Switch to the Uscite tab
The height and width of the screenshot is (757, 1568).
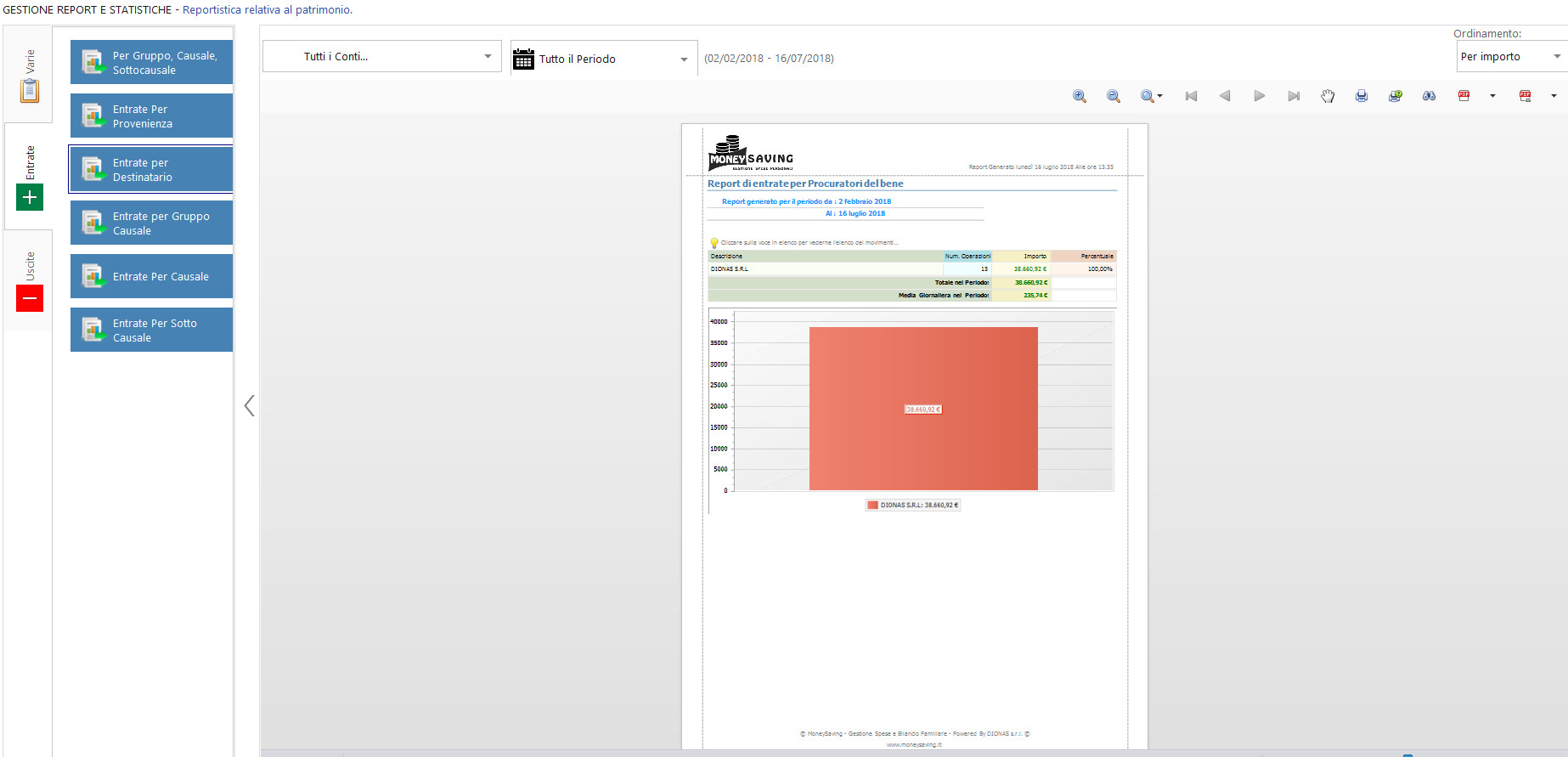tap(30, 280)
